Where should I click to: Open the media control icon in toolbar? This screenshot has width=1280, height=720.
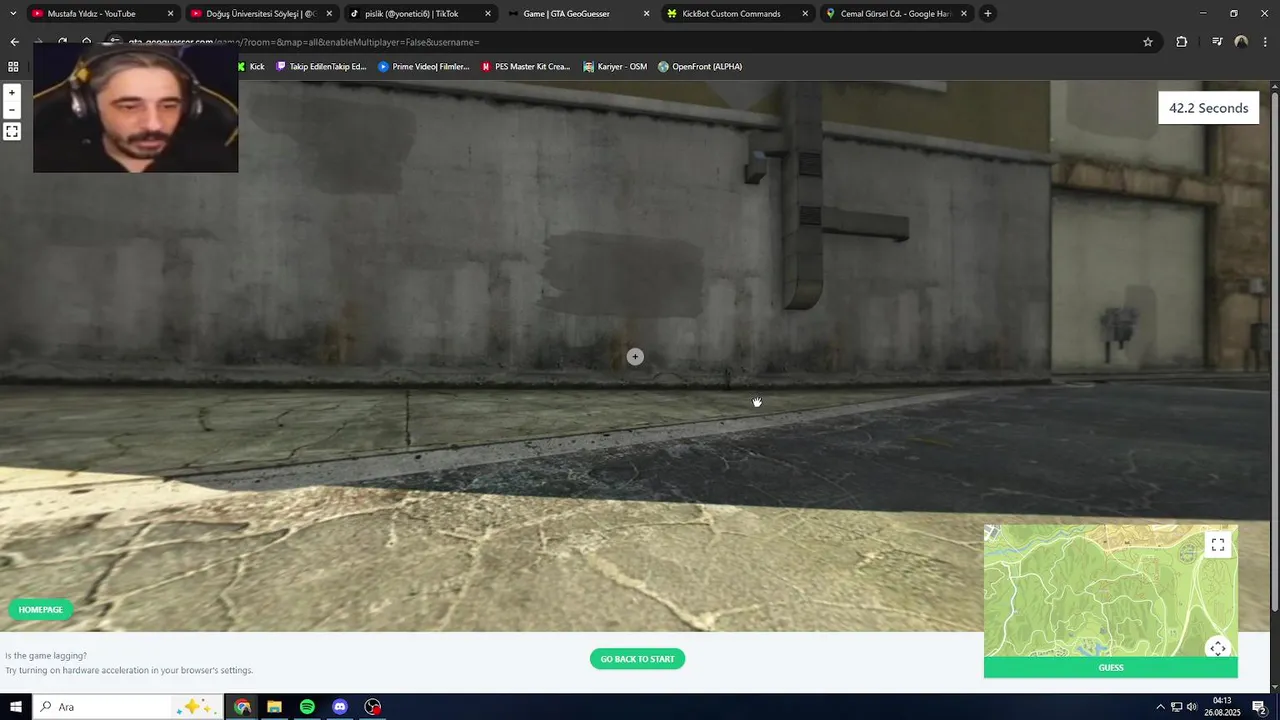(x=1217, y=42)
